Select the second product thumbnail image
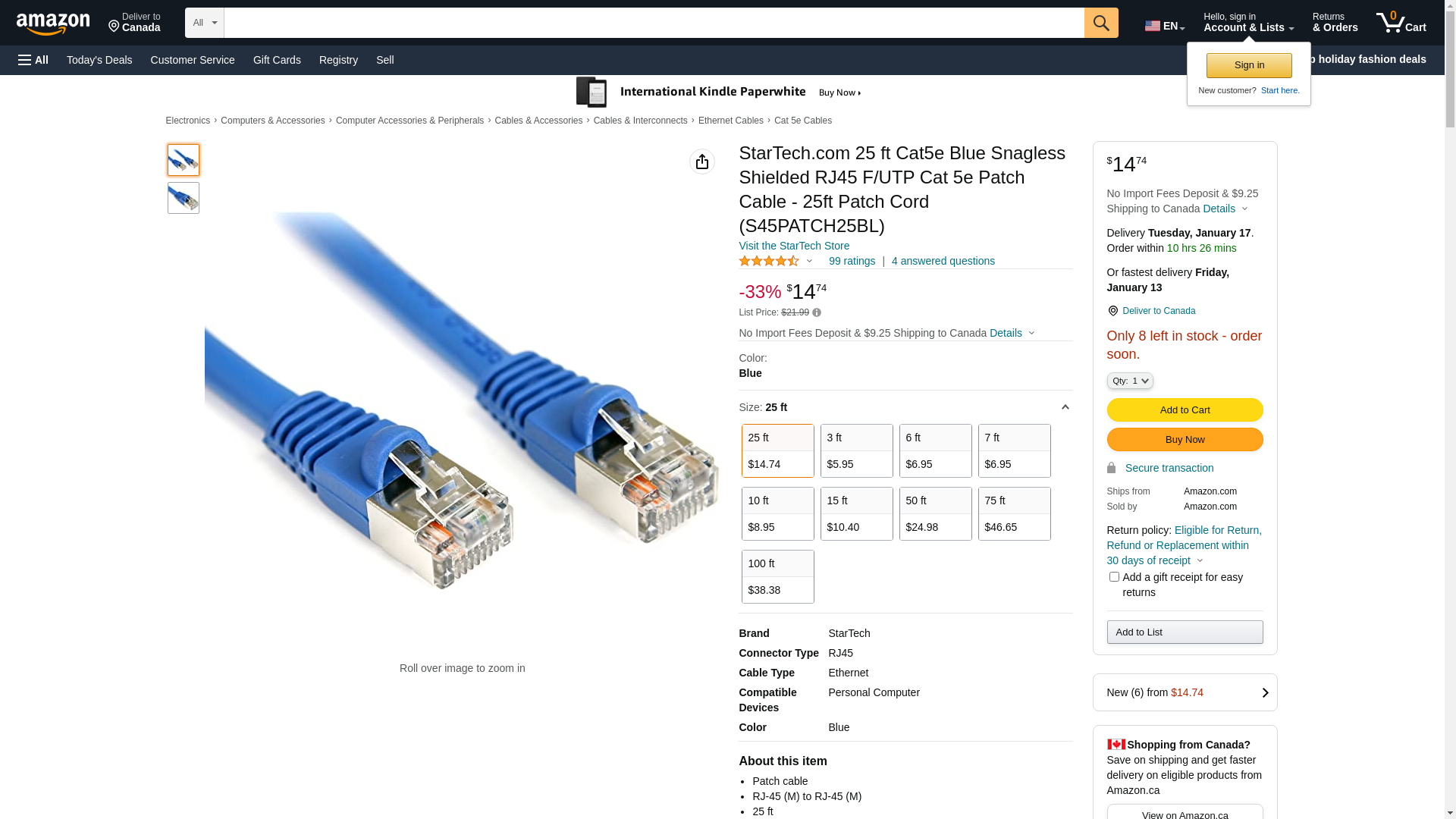 click(x=184, y=198)
